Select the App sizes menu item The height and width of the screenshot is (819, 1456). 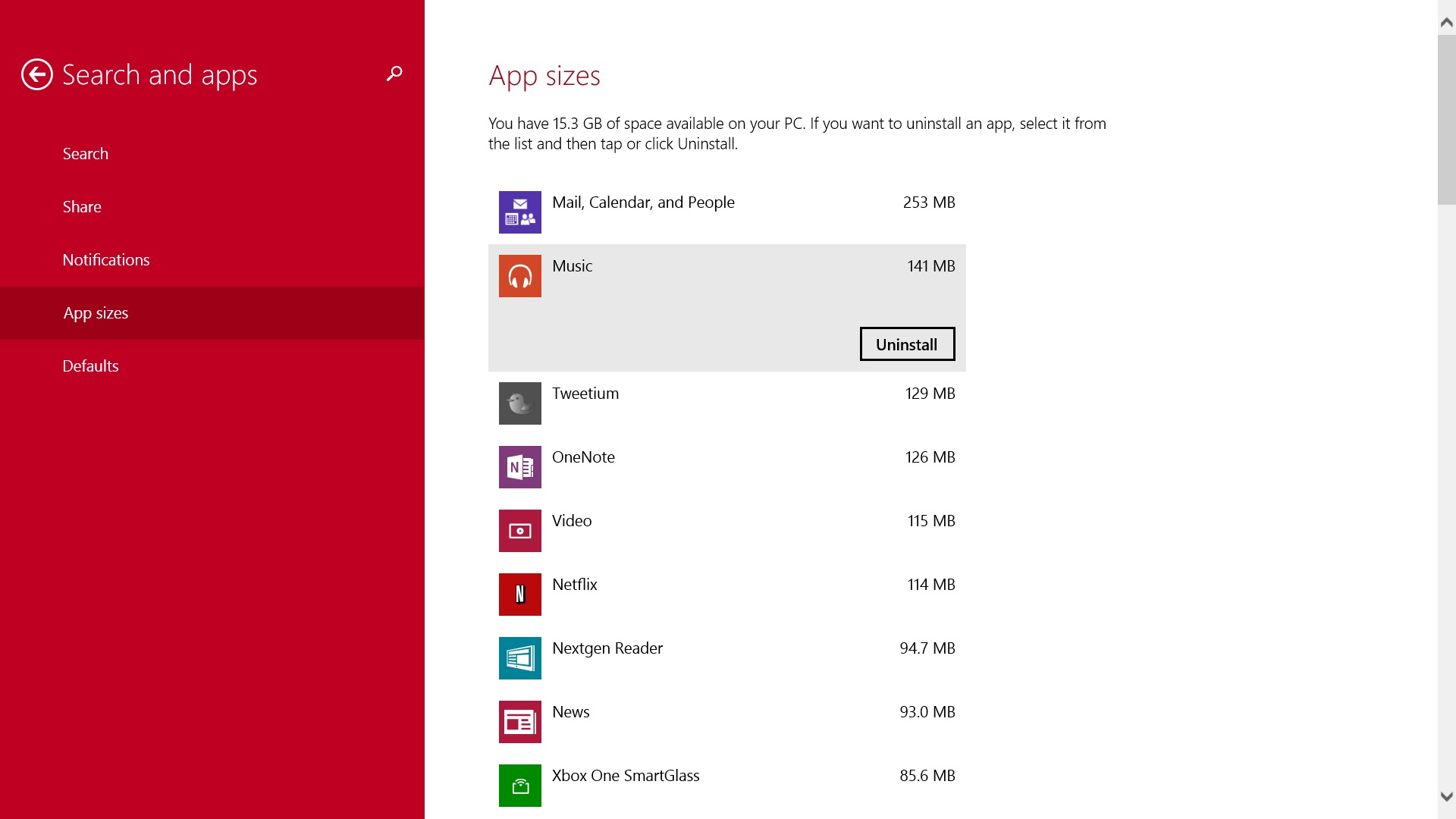pyautogui.click(x=212, y=313)
